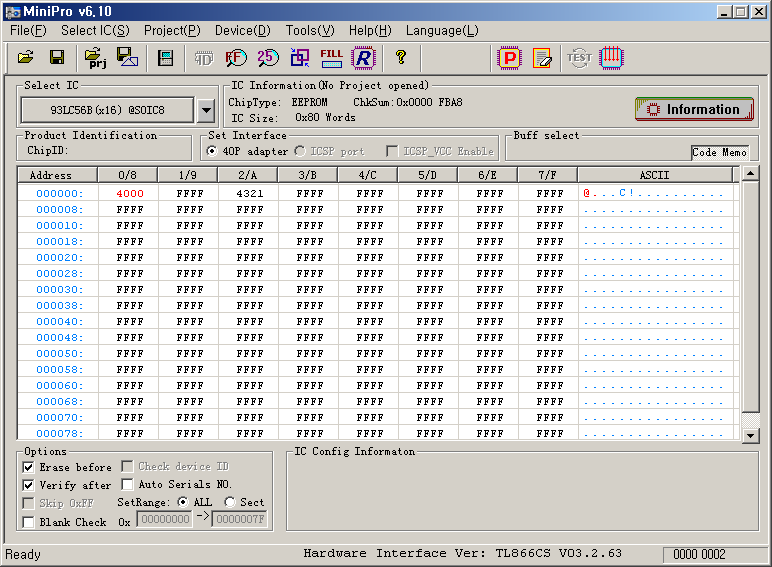
Task: Read chip with the R icon
Action: coord(363,58)
